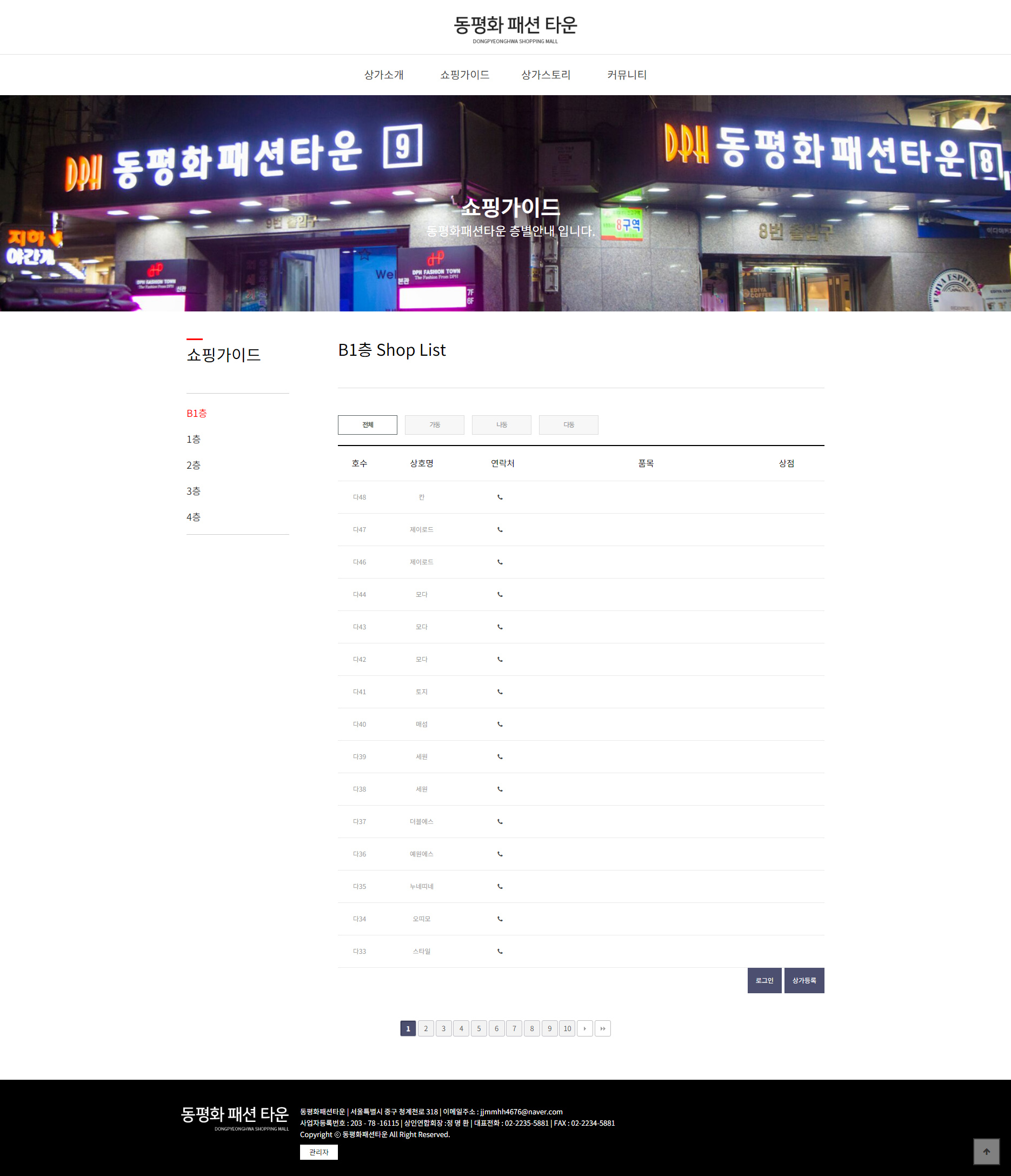Go to page 2
The height and width of the screenshot is (1176, 1011).
[x=425, y=1028]
